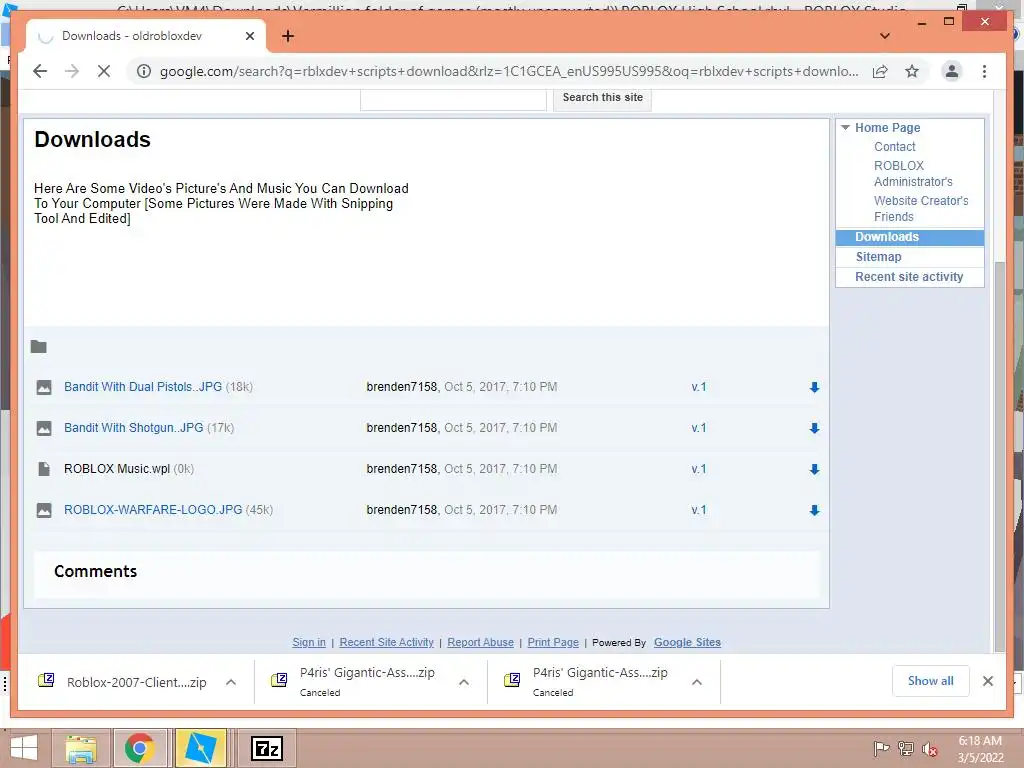The height and width of the screenshot is (768, 1024).
Task: Stop loading the page with the X button
Action: pos(104,71)
